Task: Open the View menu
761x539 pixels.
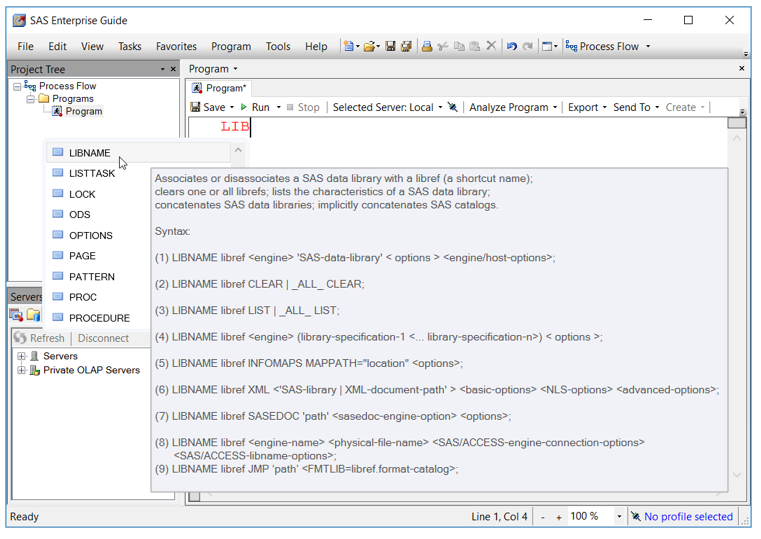Action: coord(92,47)
